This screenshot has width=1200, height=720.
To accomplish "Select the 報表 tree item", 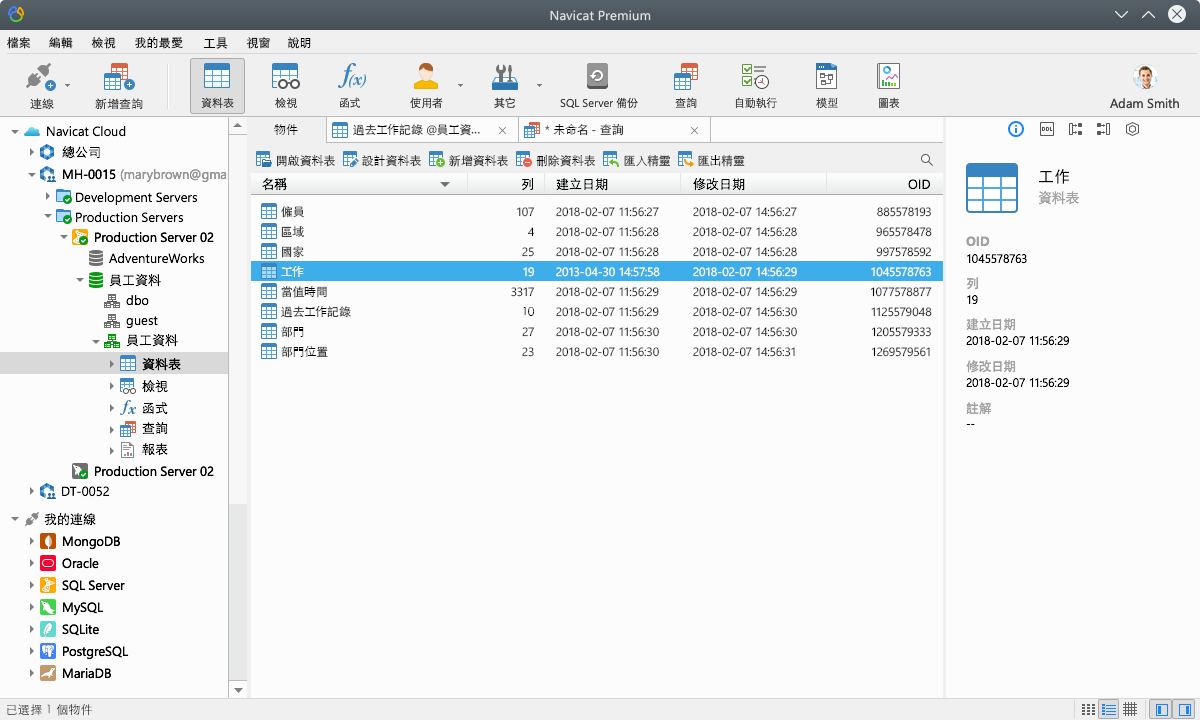I will coord(144,450).
